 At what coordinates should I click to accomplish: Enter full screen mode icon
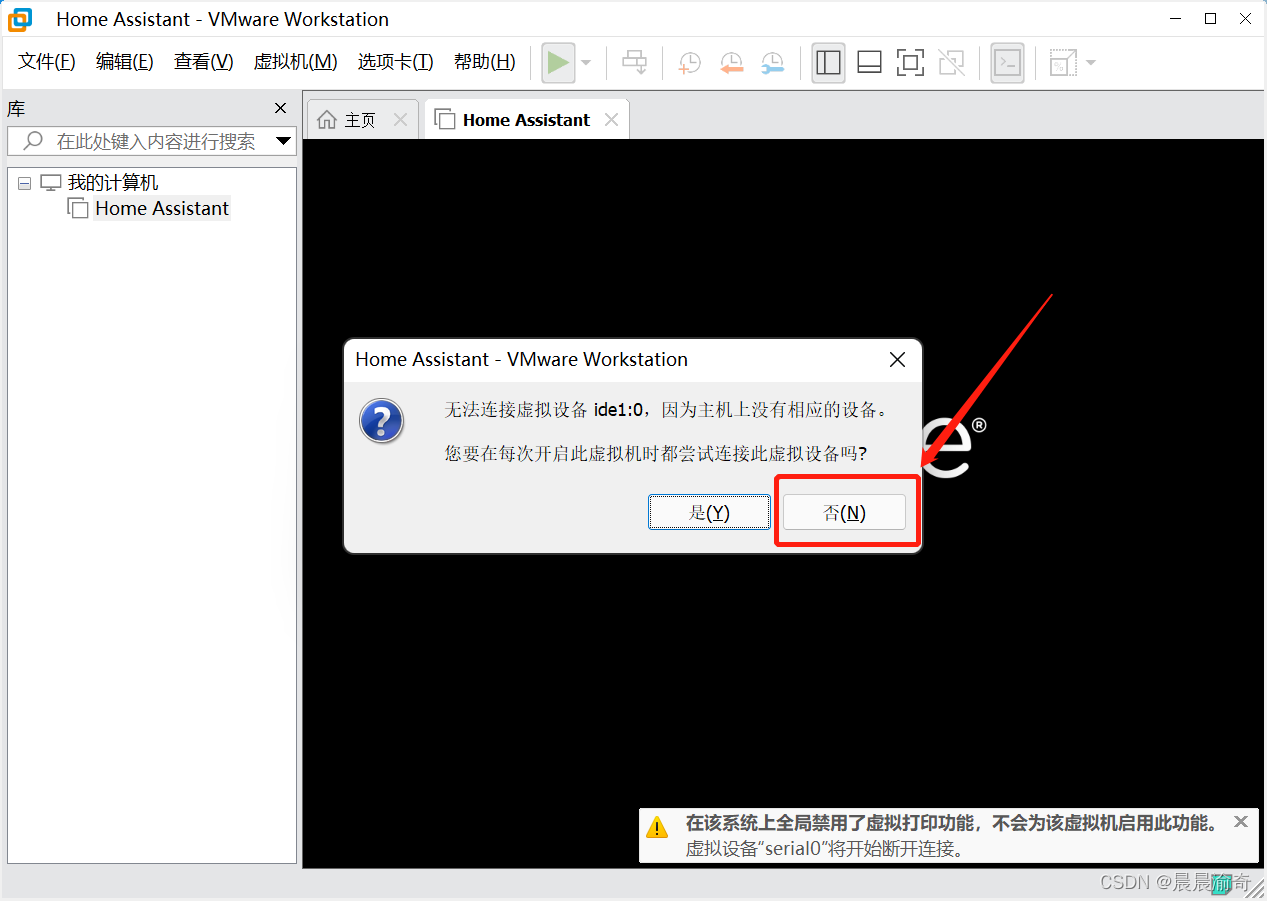tap(910, 63)
